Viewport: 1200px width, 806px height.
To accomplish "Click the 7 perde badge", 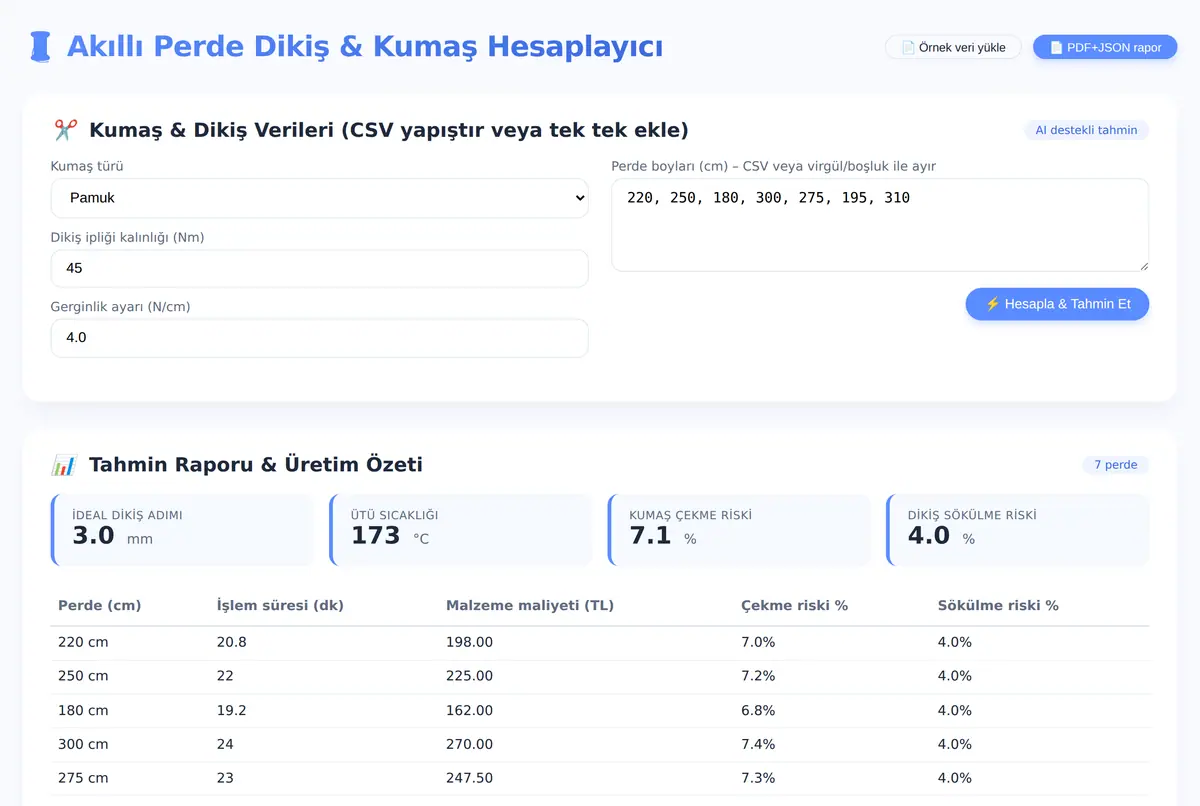I will pos(1115,465).
